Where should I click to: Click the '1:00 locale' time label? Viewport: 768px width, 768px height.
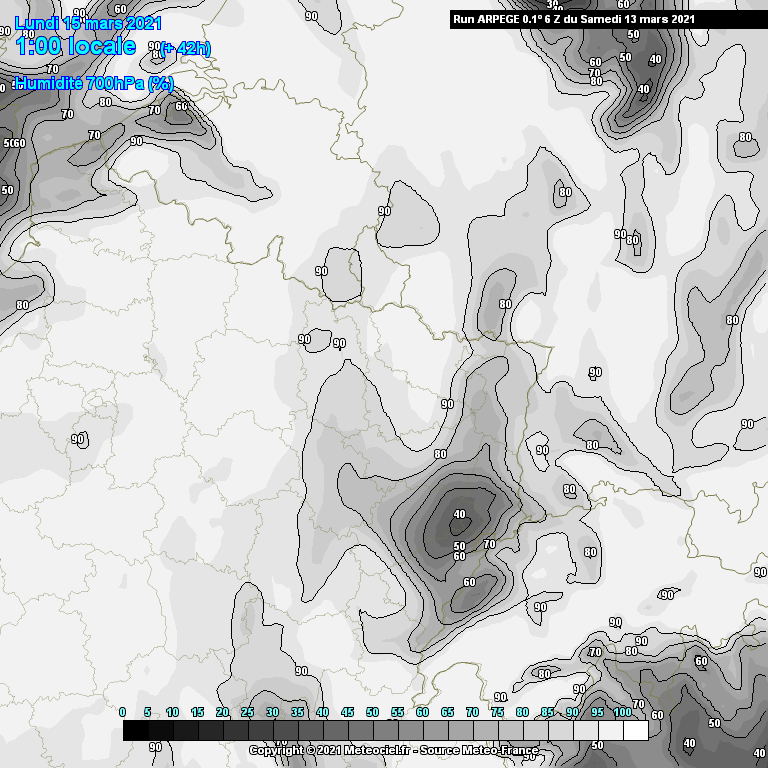[x=75, y=46]
